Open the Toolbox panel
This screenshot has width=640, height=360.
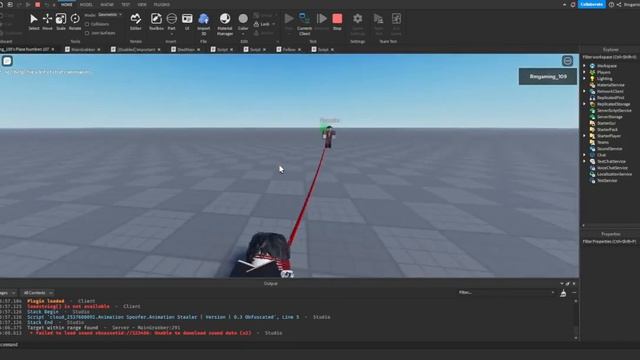pyautogui.click(x=156, y=21)
